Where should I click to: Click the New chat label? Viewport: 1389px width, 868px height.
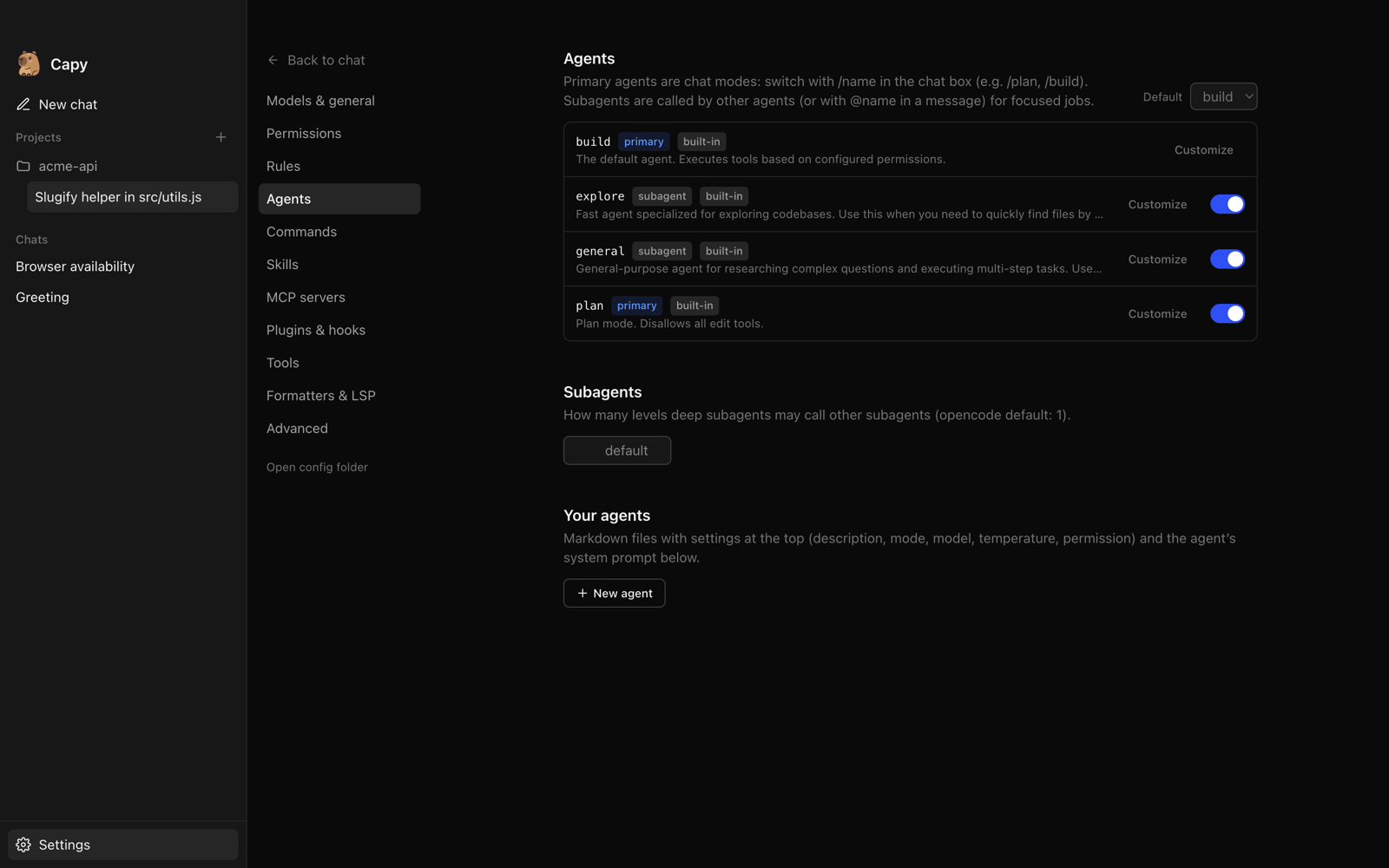[x=68, y=104]
